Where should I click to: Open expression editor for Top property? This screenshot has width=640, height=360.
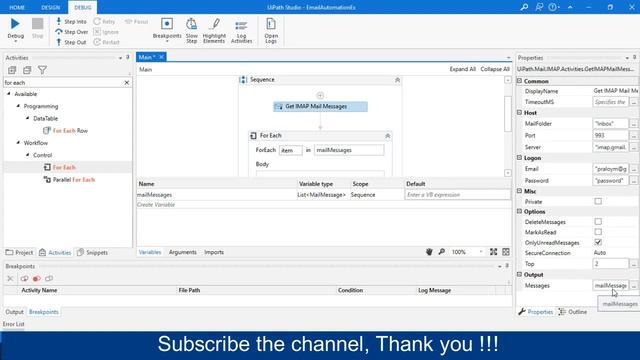633,264
